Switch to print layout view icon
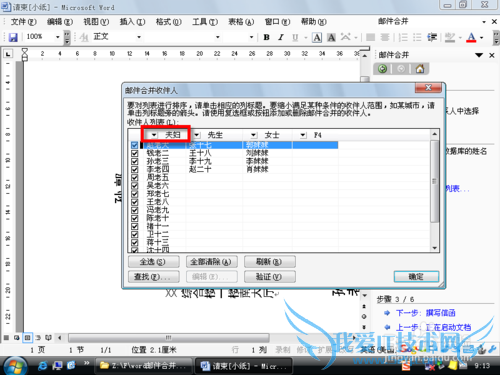The height and width of the screenshot is (375, 500). coord(27,338)
